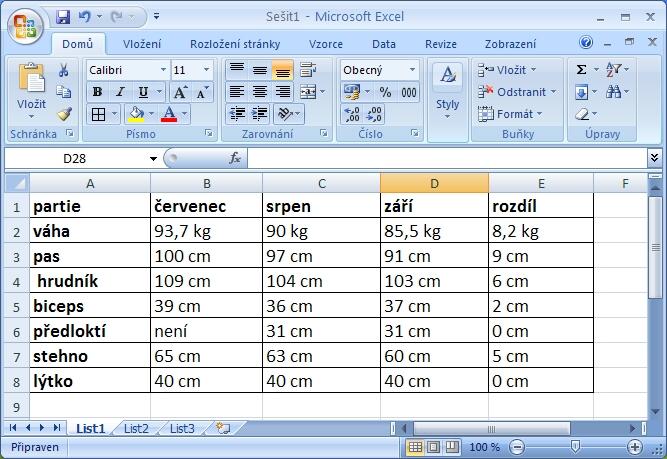Click the Percent Style button
667x459 pixels.
coord(385,92)
